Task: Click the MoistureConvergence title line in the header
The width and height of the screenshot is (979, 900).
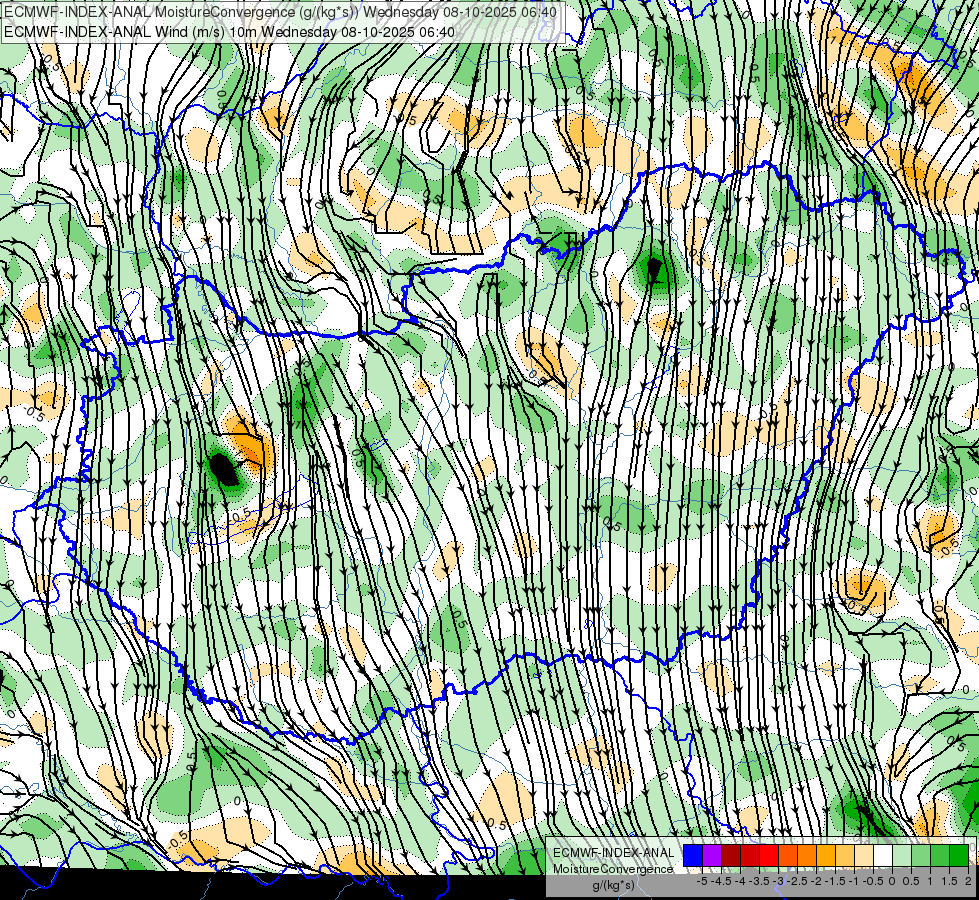Action: pos(280,12)
